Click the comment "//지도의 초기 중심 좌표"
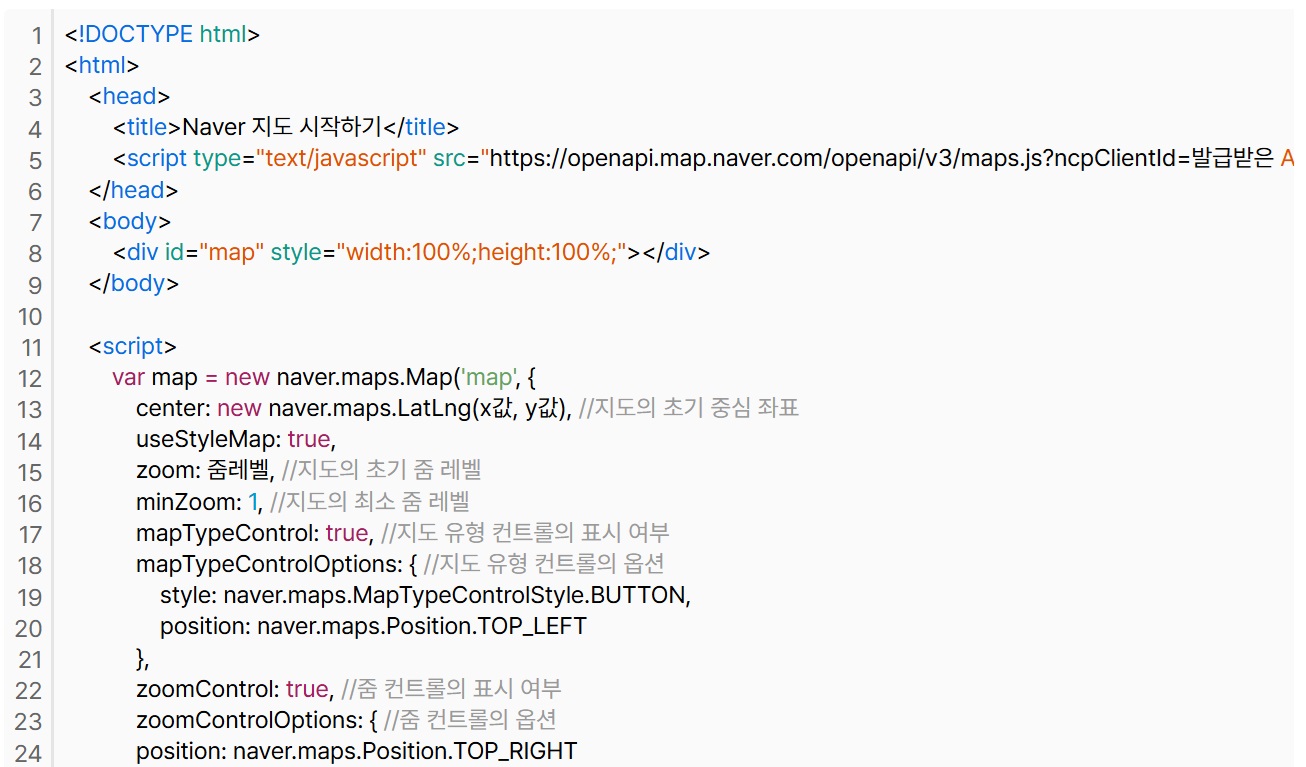Screen dimensions: 1306x767 689,408
